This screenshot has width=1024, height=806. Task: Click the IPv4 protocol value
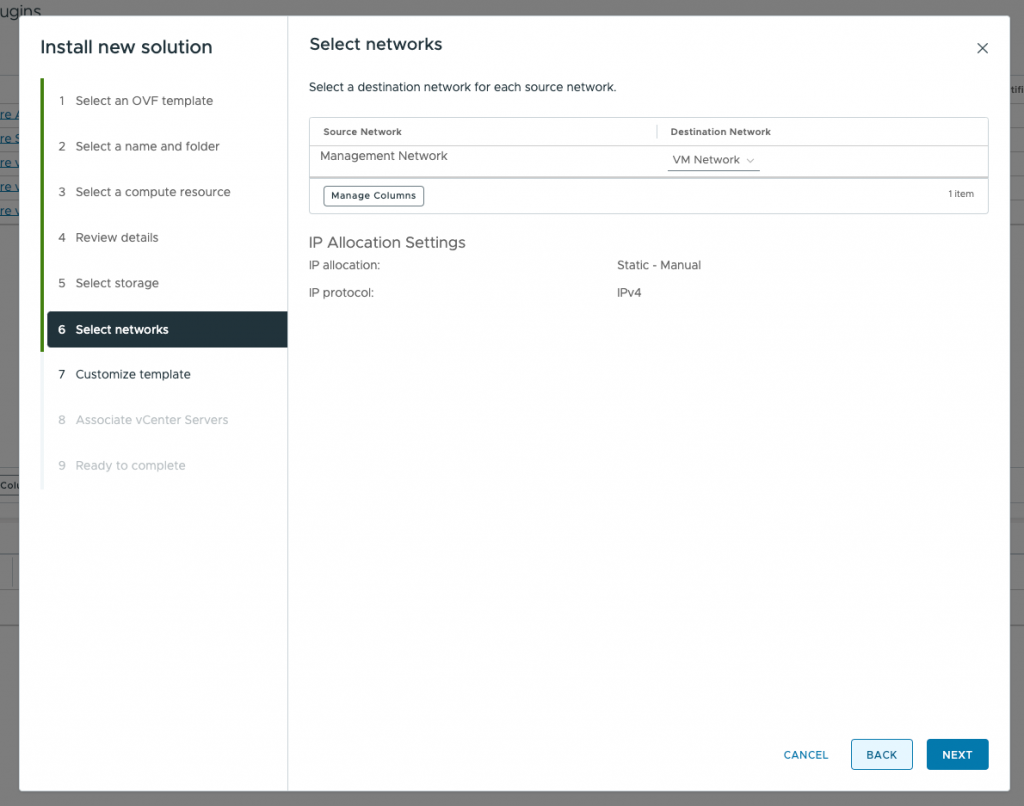[629, 293]
